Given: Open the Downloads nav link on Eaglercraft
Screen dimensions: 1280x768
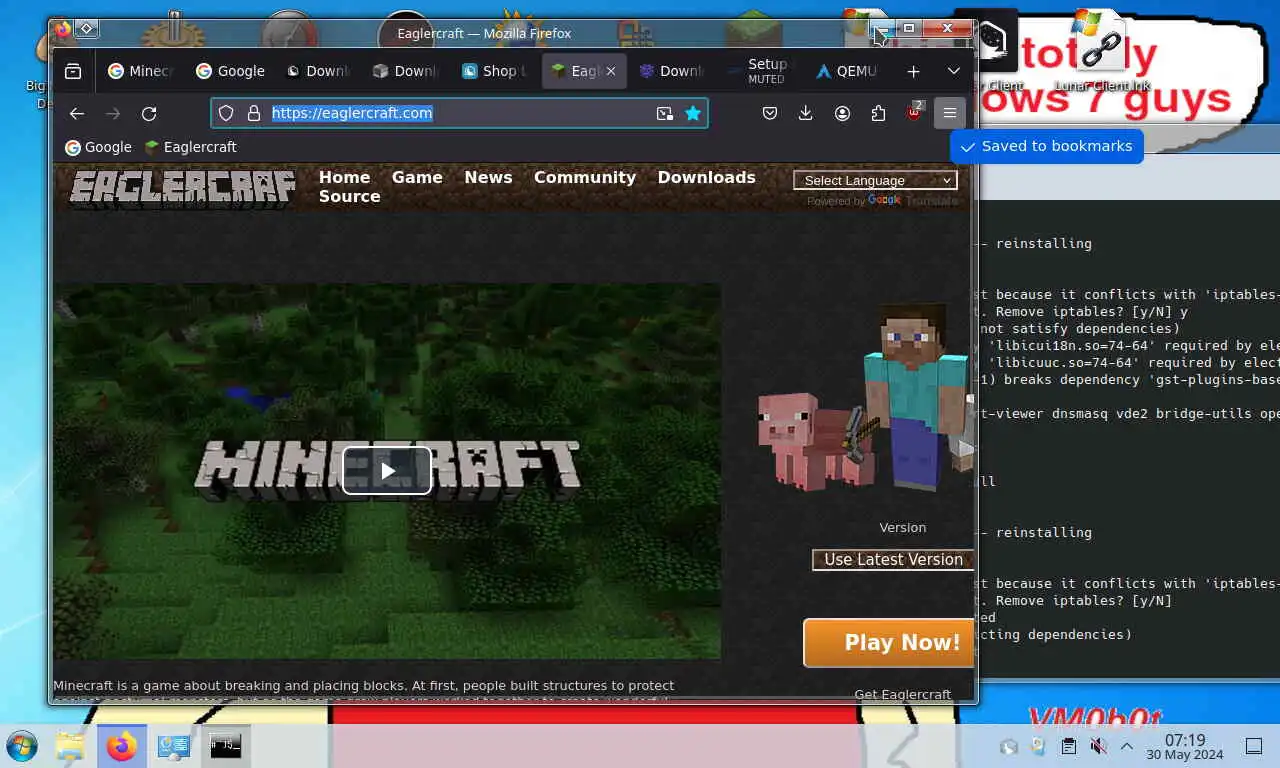Looking at the screenshot, I should click(706, 177).
